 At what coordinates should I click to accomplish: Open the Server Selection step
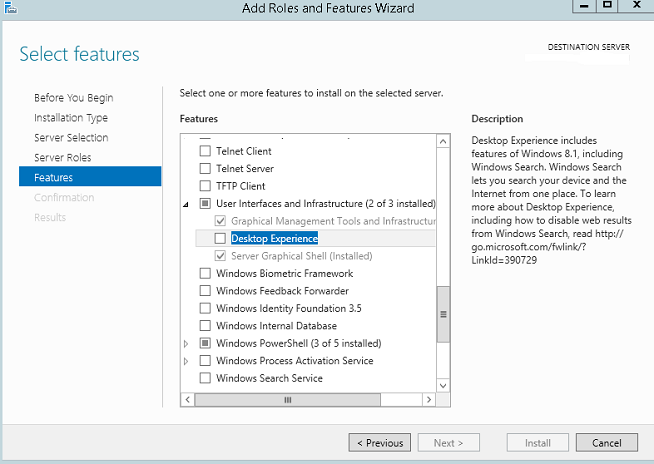71,138
